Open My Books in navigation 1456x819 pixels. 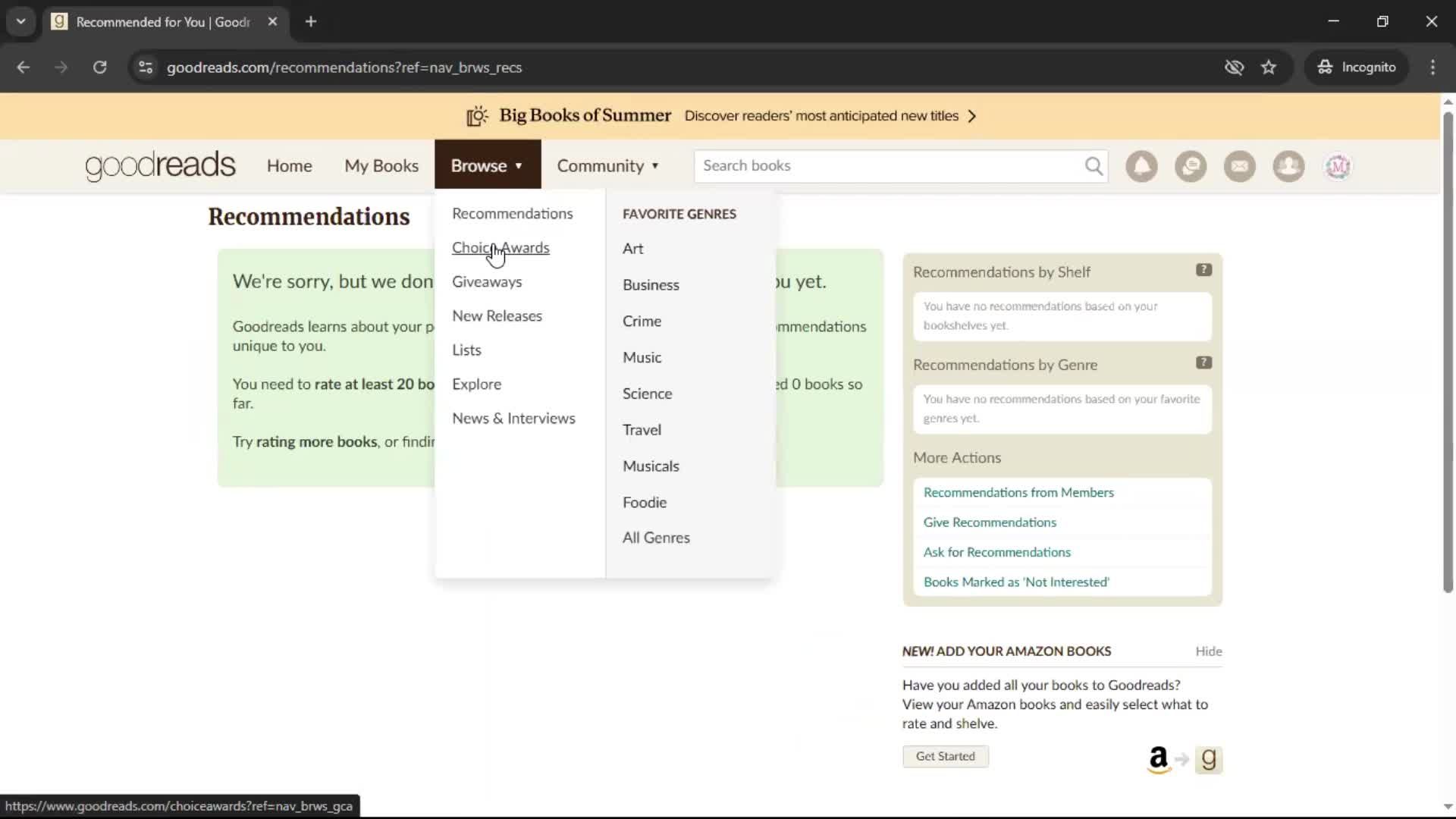381,166
